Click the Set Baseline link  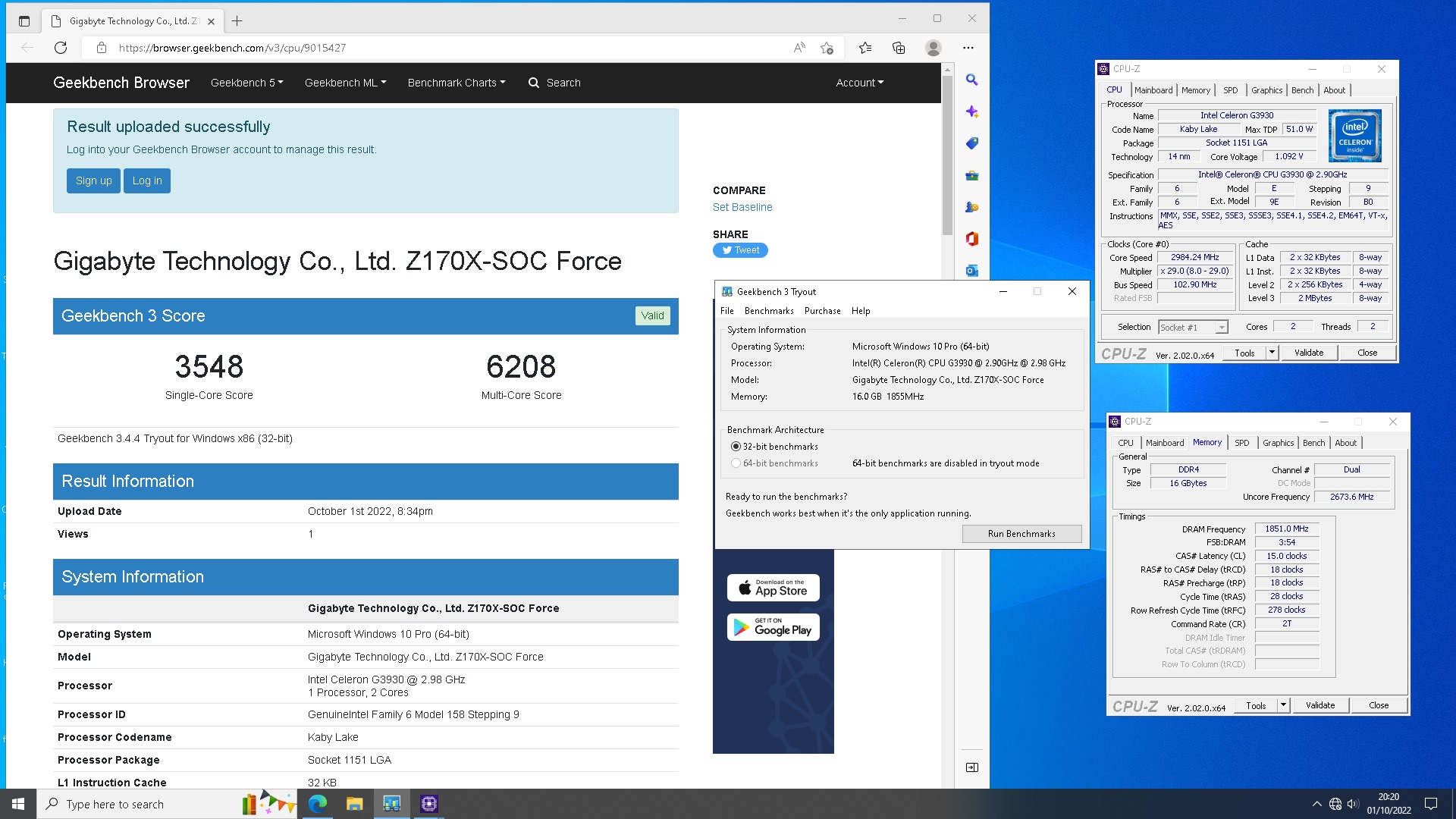pos(742,207)
